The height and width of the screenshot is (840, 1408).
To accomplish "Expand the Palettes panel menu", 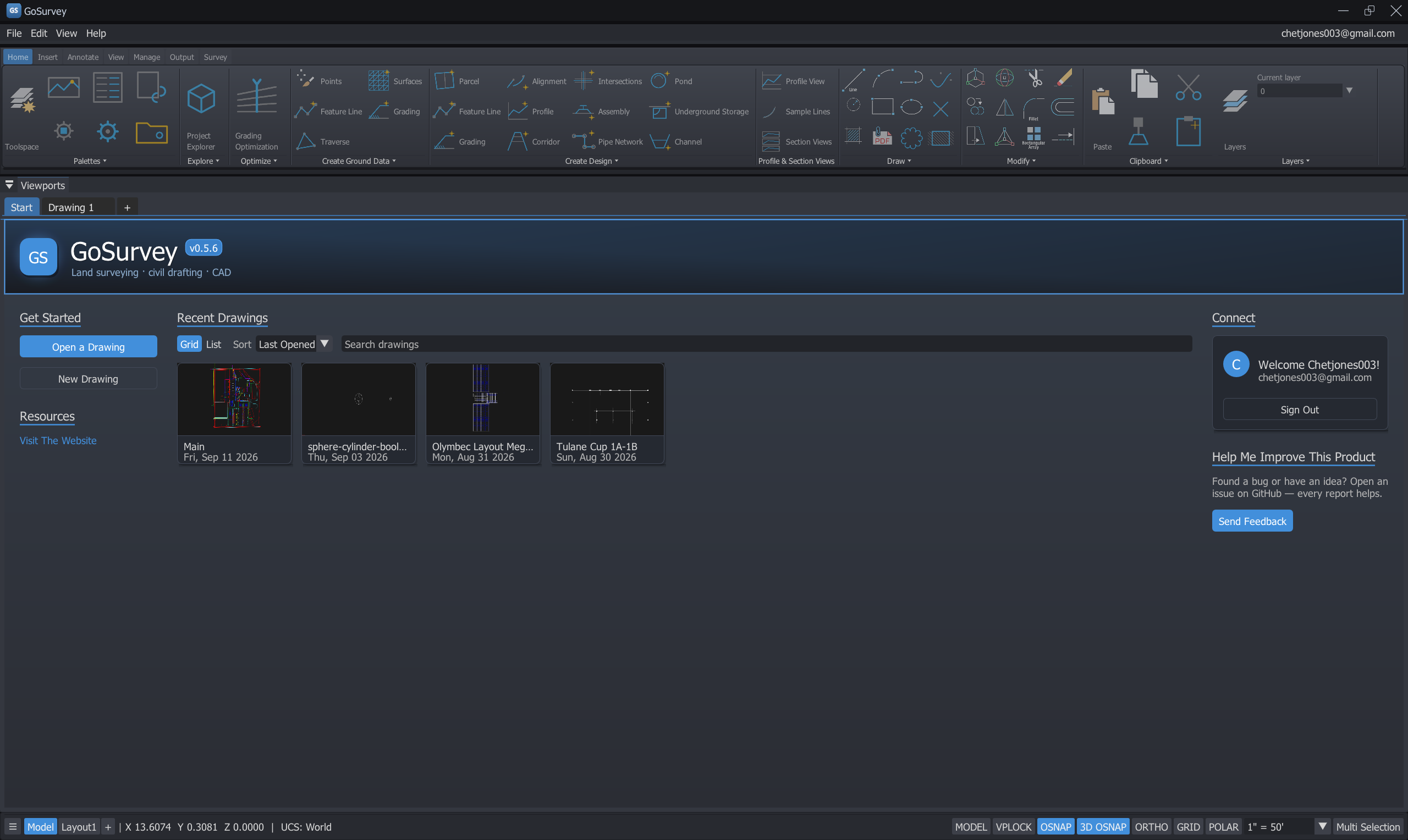I will click(x=90, y=161).
